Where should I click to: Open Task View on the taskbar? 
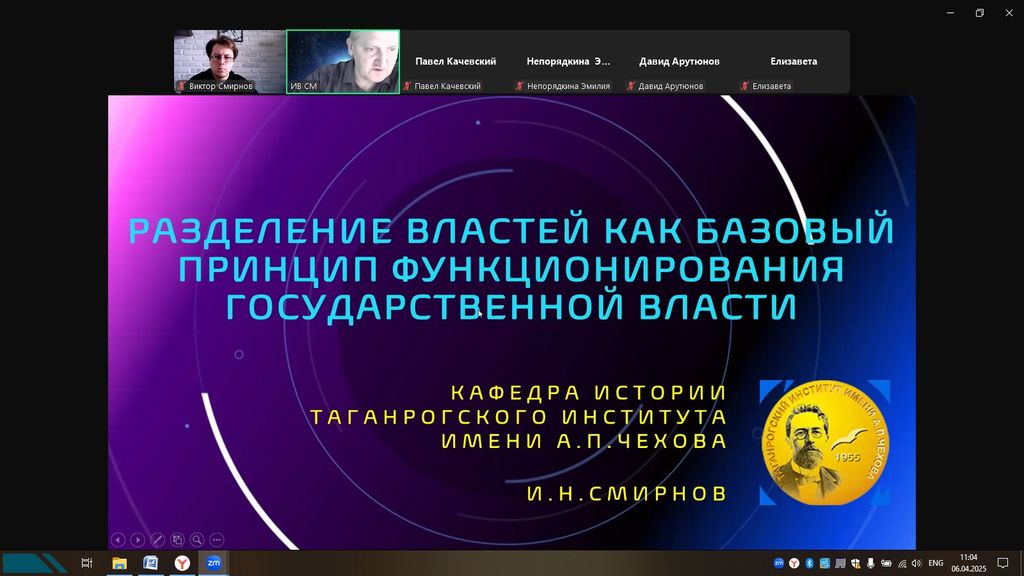coord(87,563)
